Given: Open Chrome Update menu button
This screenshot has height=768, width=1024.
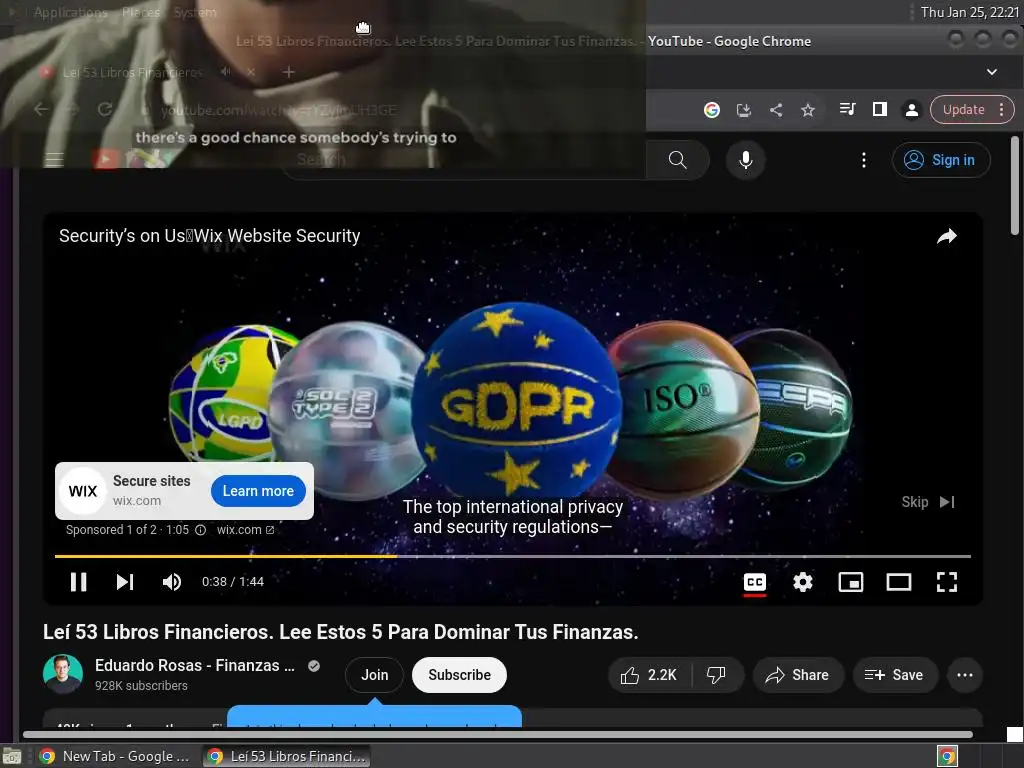Looking at the screenshot, I should (972, 110).
